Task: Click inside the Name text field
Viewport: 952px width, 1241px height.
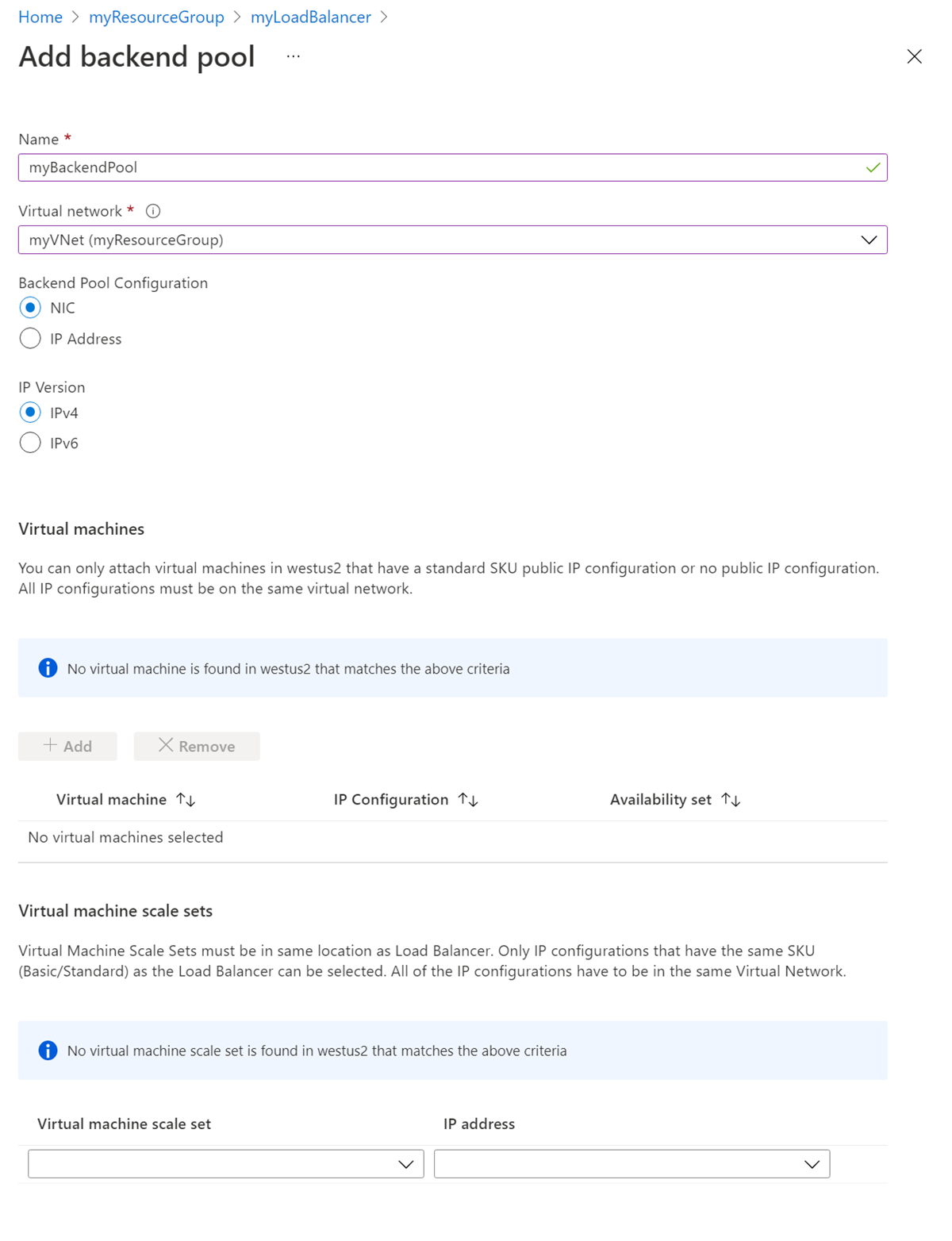Action: [317, 167]
